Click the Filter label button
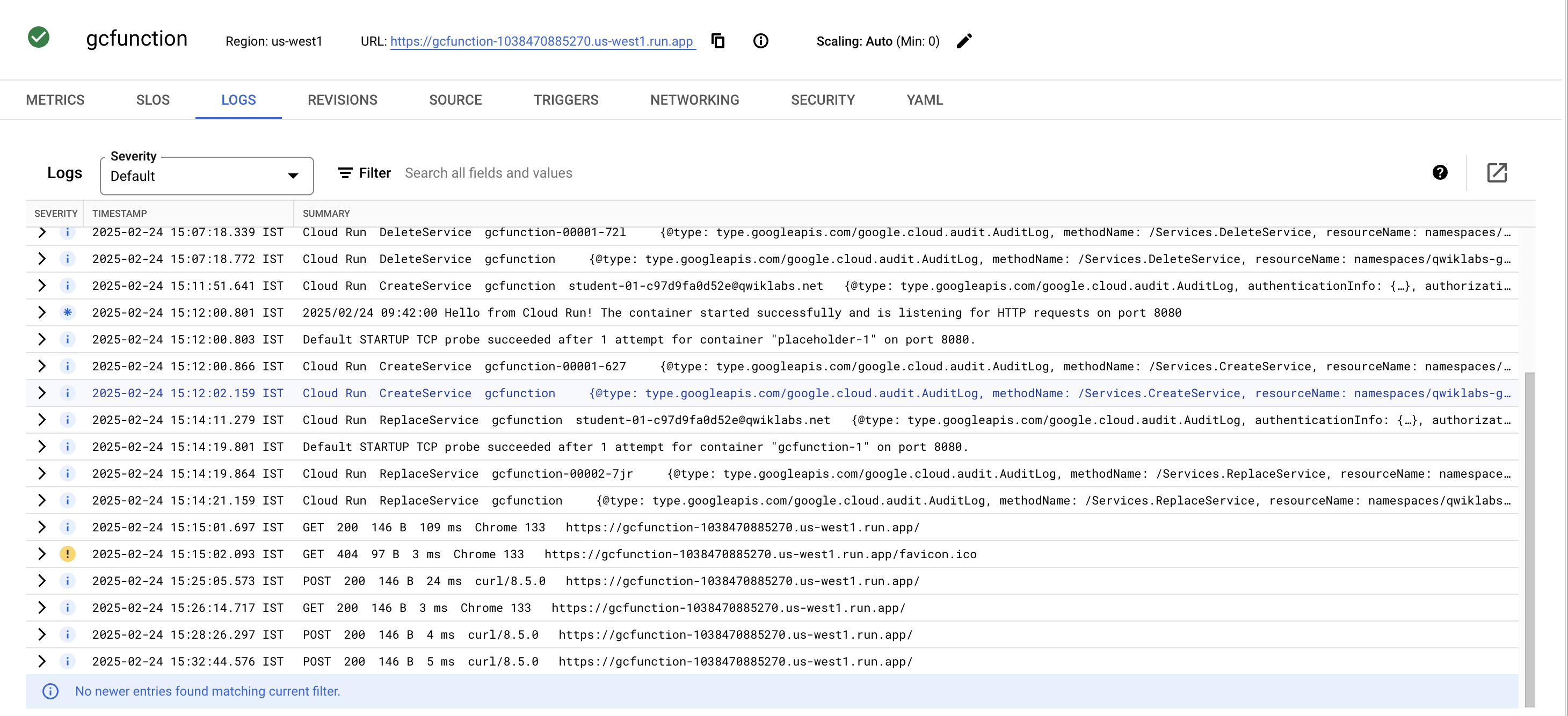This screenshot has height=716, width=1568. click(374, 173)
